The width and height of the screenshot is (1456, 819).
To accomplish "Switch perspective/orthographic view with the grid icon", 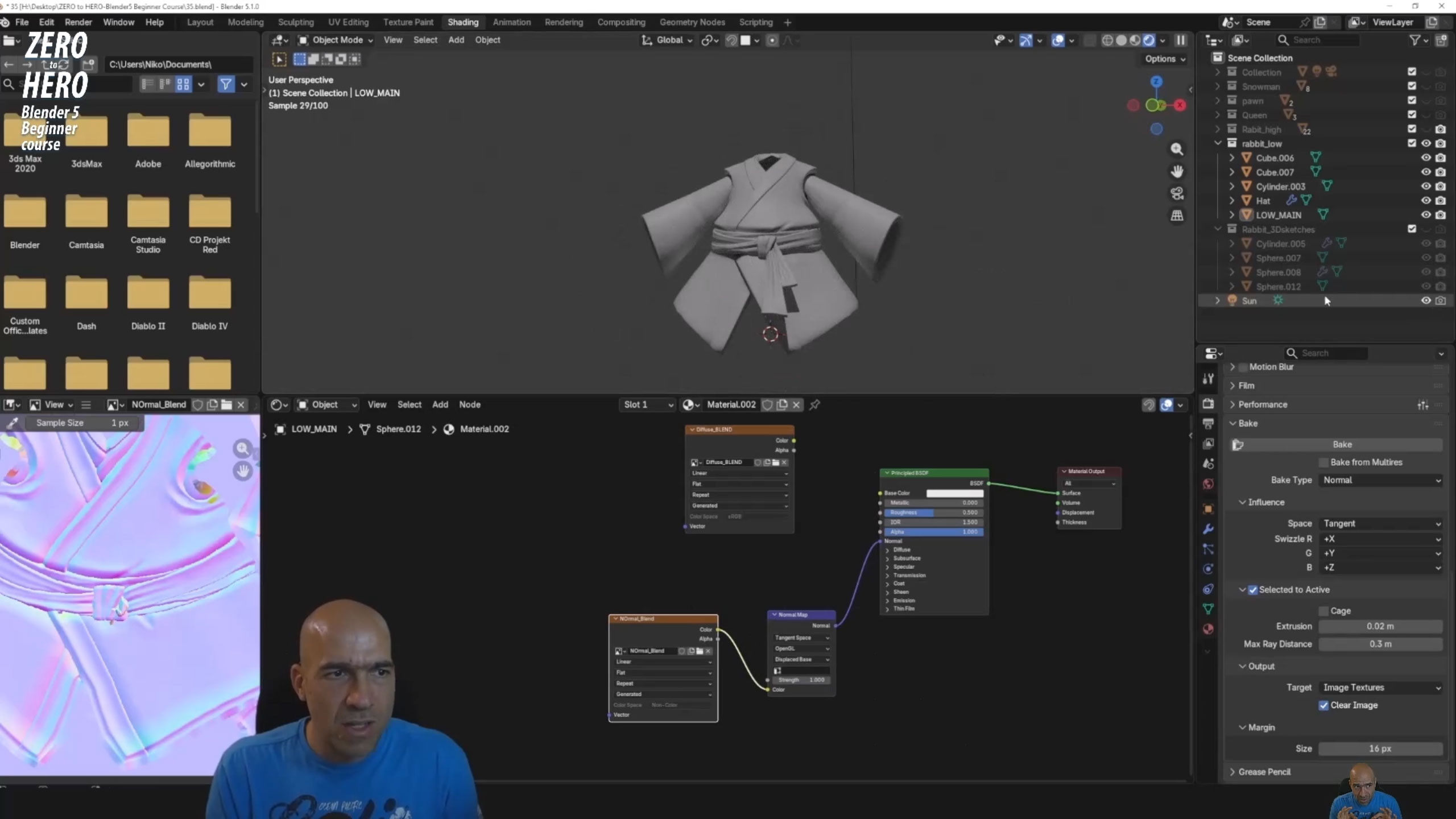I will [x=1177, y=216].
